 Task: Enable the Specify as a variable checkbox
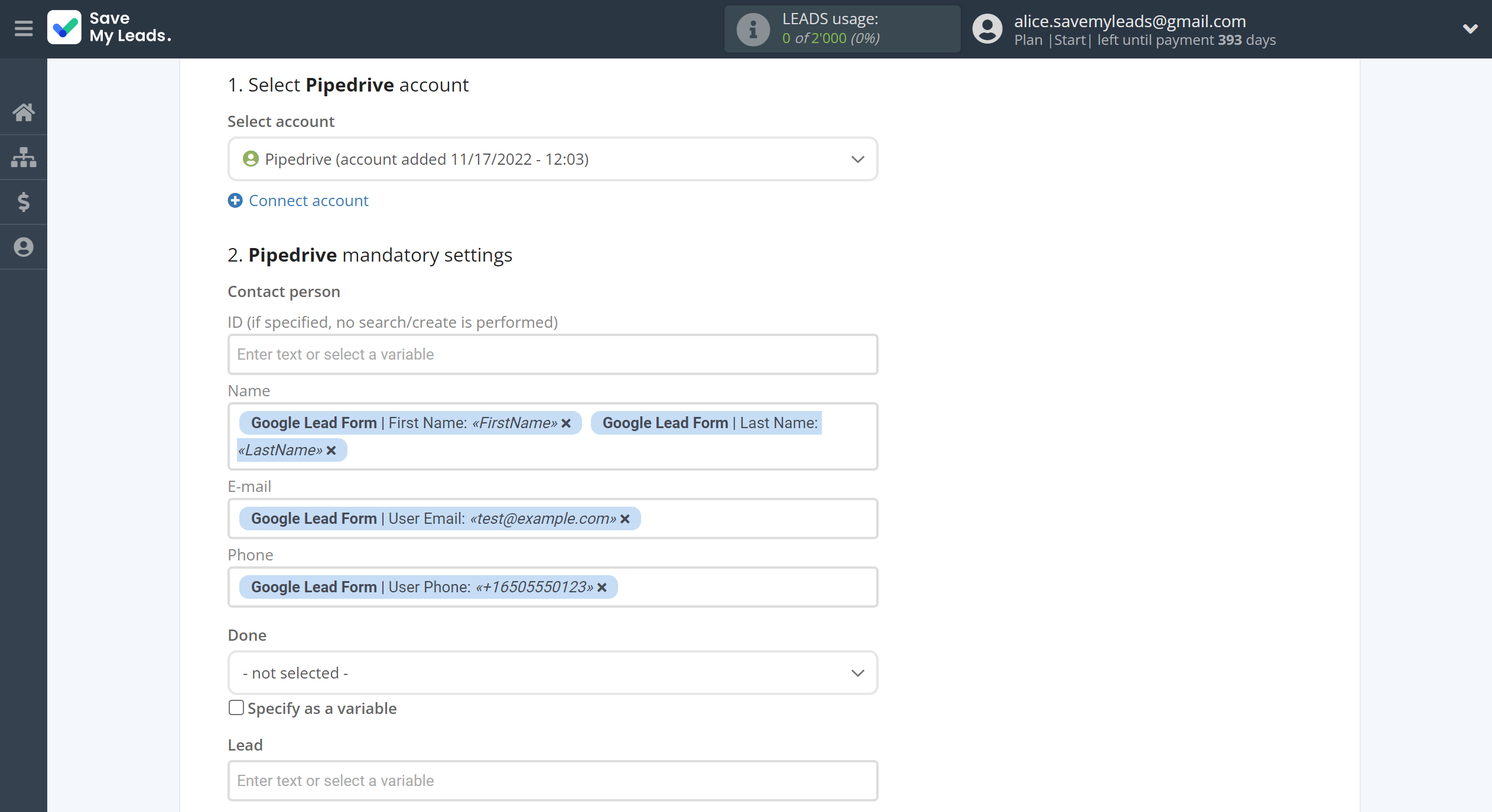236,708
